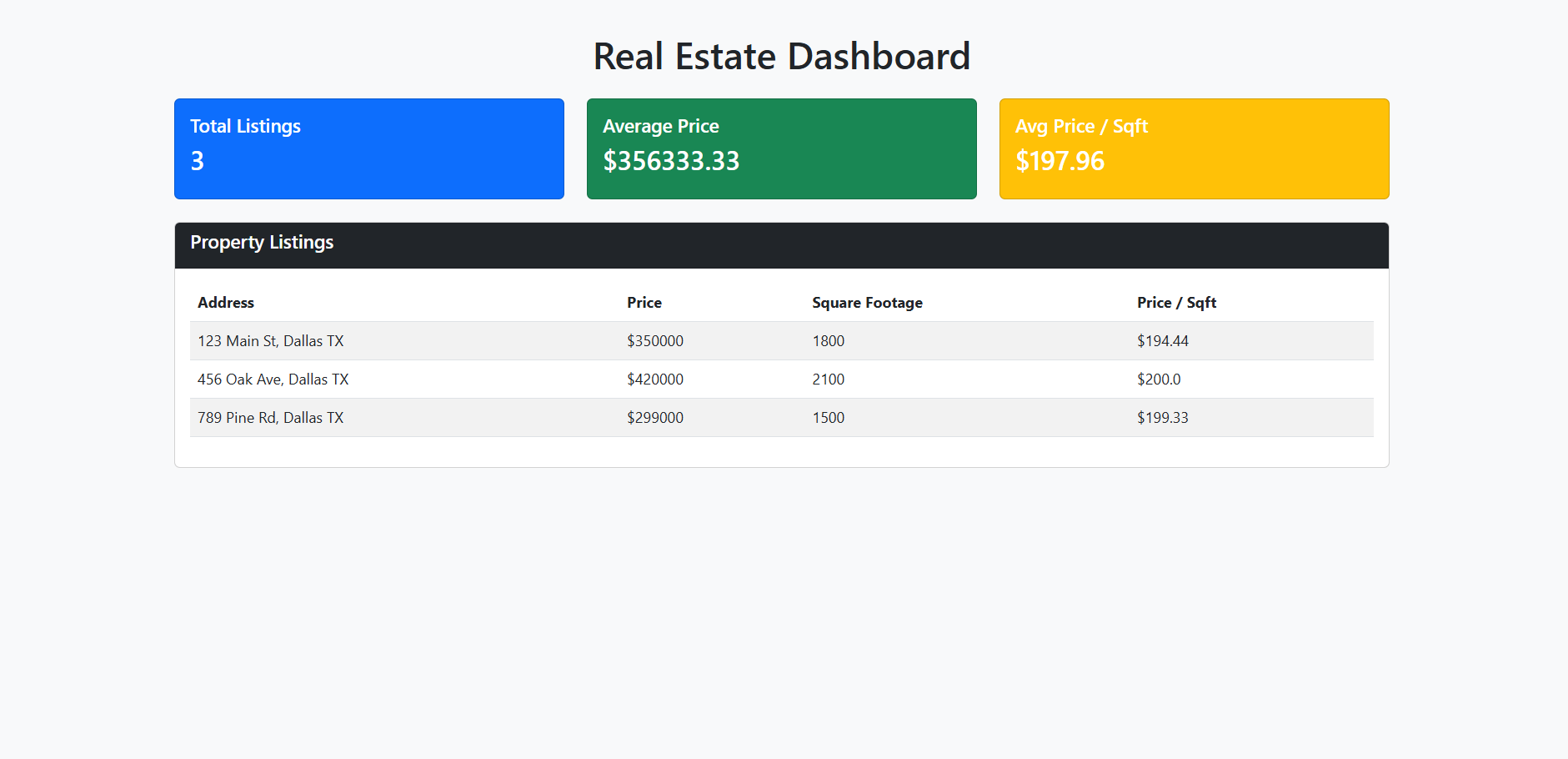Click the Property Listings header bar

coord(781,244)
